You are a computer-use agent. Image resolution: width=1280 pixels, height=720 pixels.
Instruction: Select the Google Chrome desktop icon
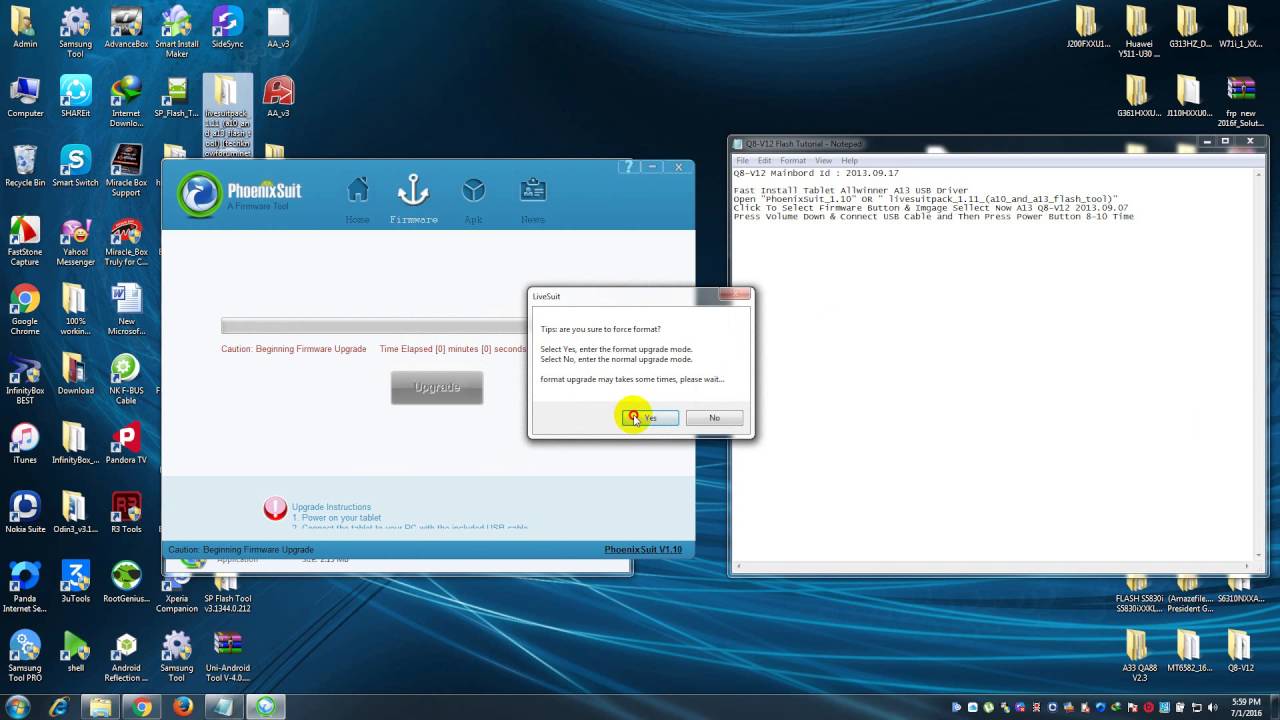tap(25, 309)
